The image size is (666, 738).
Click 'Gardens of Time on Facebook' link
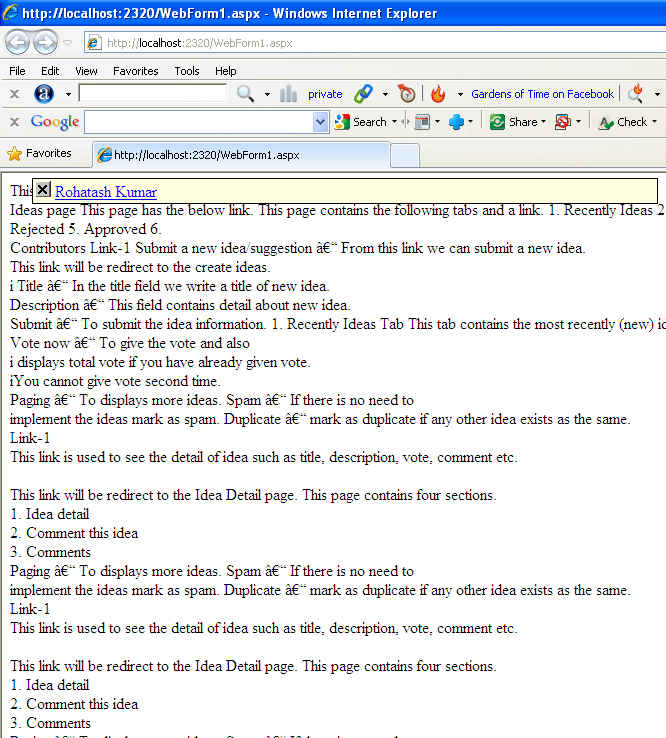point(542,94)
